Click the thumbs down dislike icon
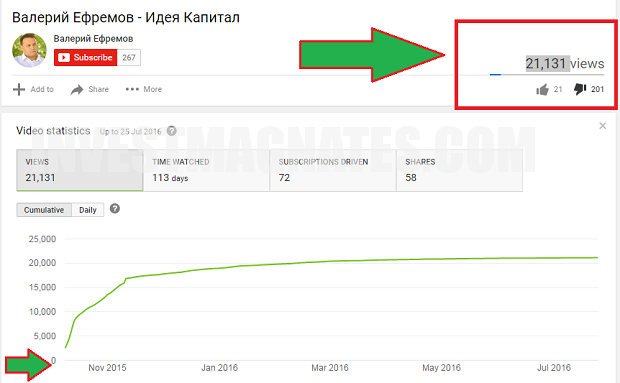 tap(580, 89)
